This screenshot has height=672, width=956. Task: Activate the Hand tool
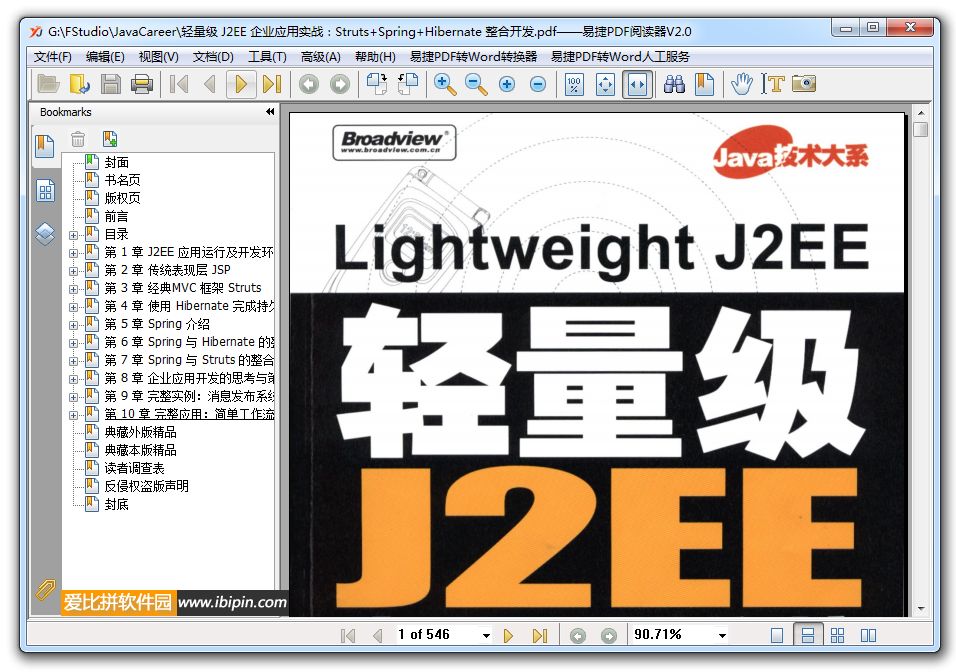coord(742,84)
